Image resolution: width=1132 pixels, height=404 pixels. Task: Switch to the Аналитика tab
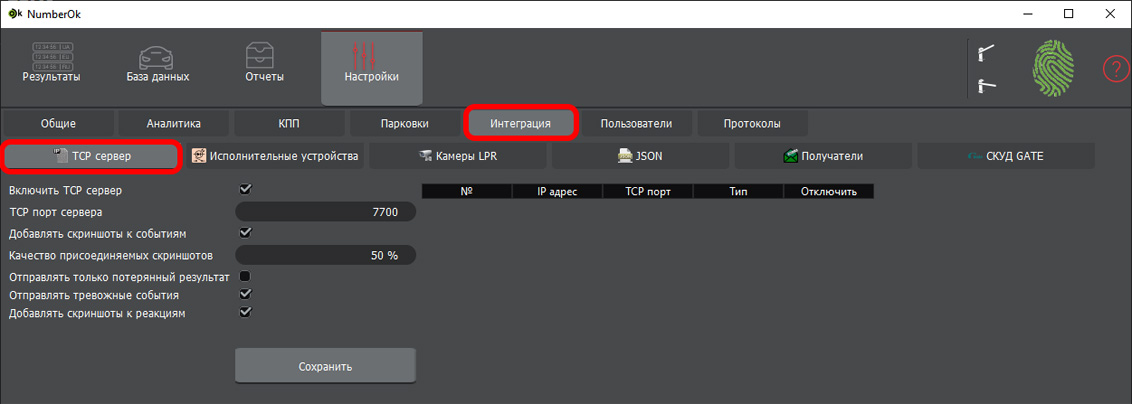174,123
